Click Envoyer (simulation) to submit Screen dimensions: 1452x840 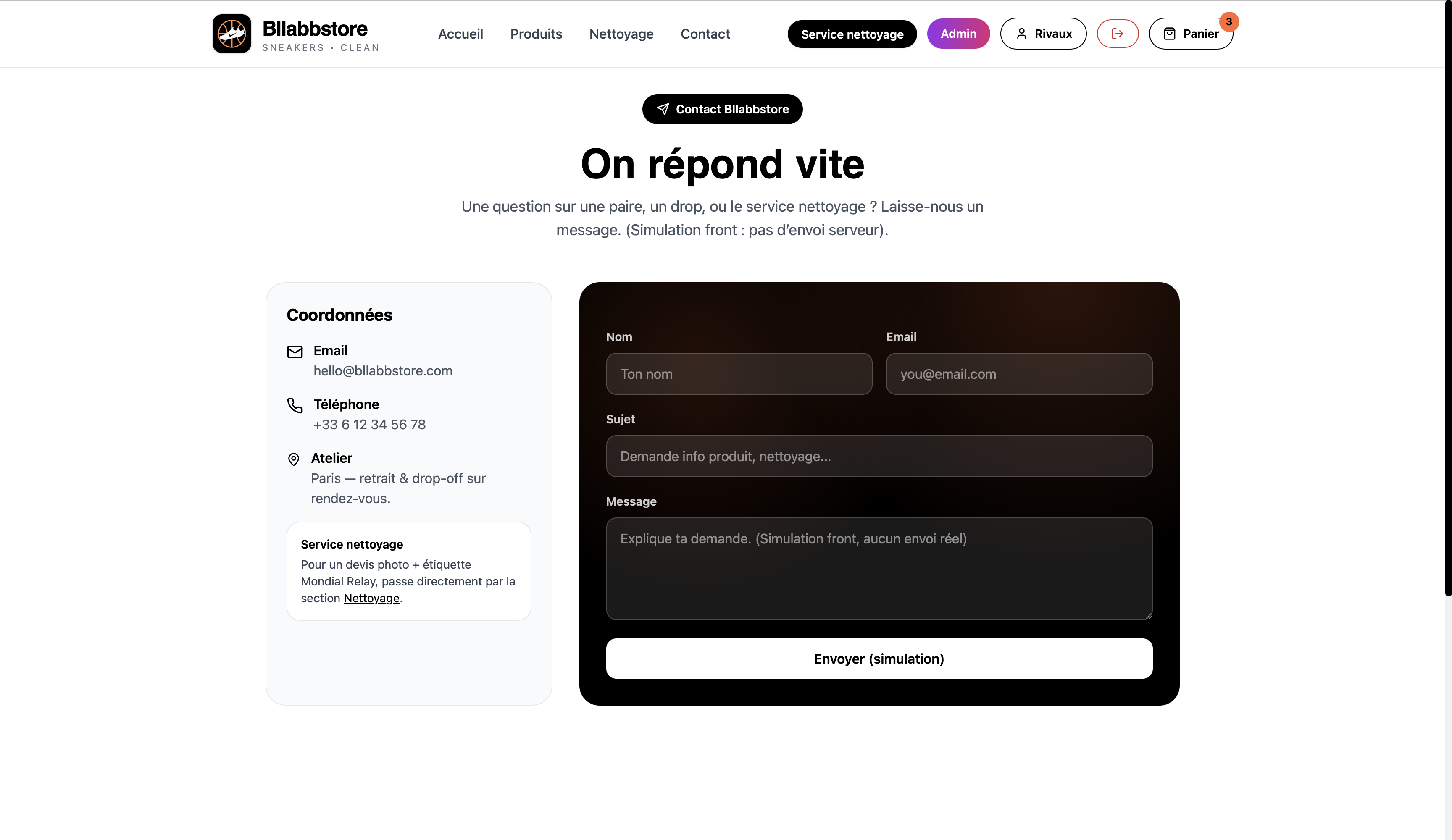(x=878, y=659)
